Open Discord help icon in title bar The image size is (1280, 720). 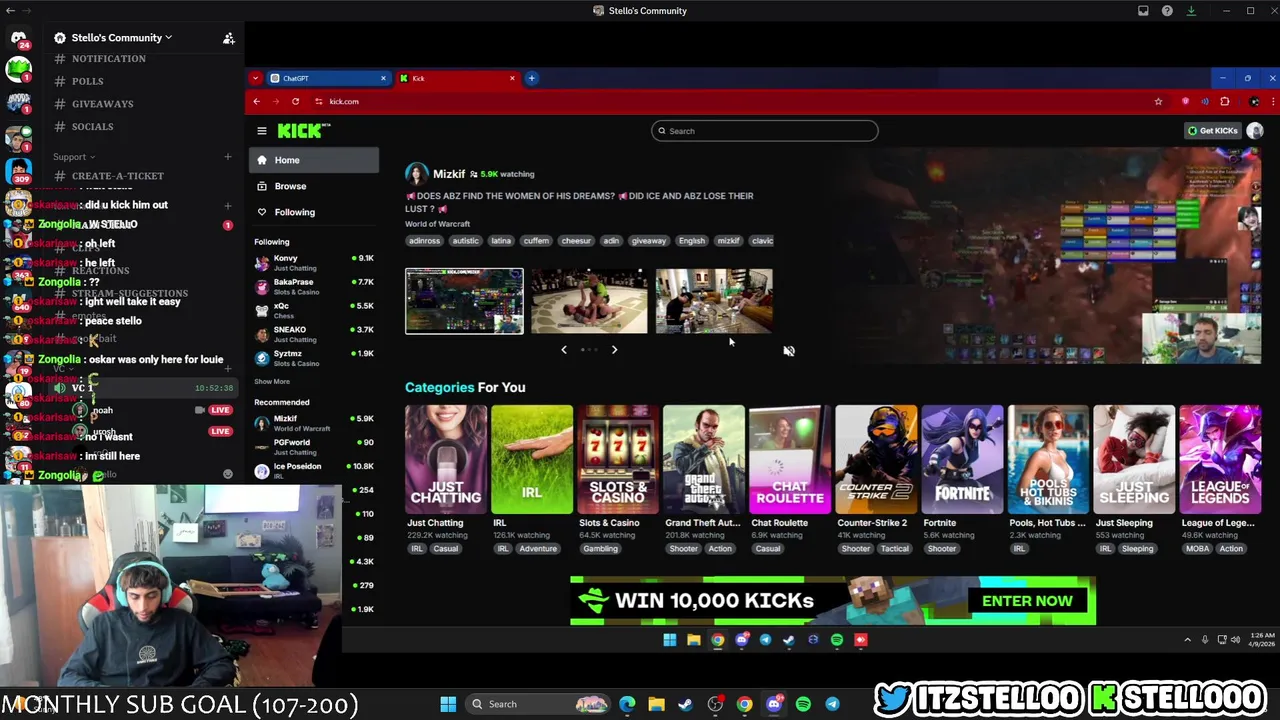(x=1167, y=11)
